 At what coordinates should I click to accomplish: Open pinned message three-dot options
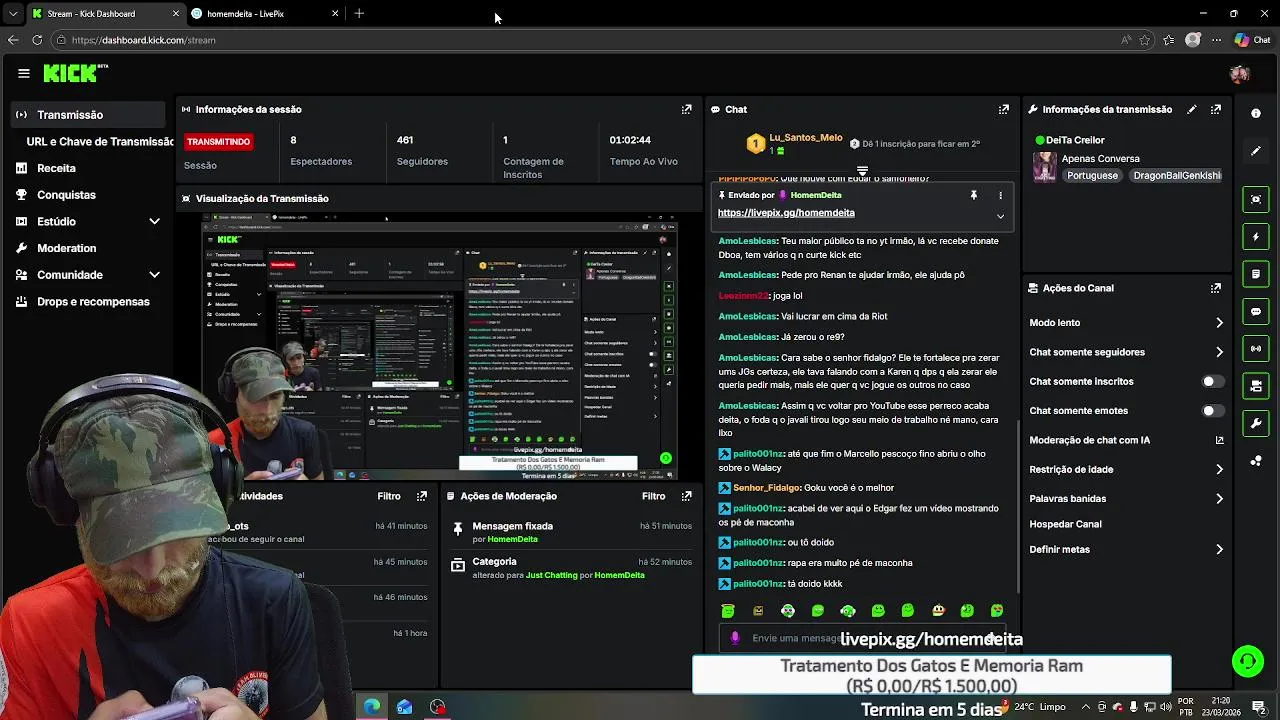[x=1000, y=195]
